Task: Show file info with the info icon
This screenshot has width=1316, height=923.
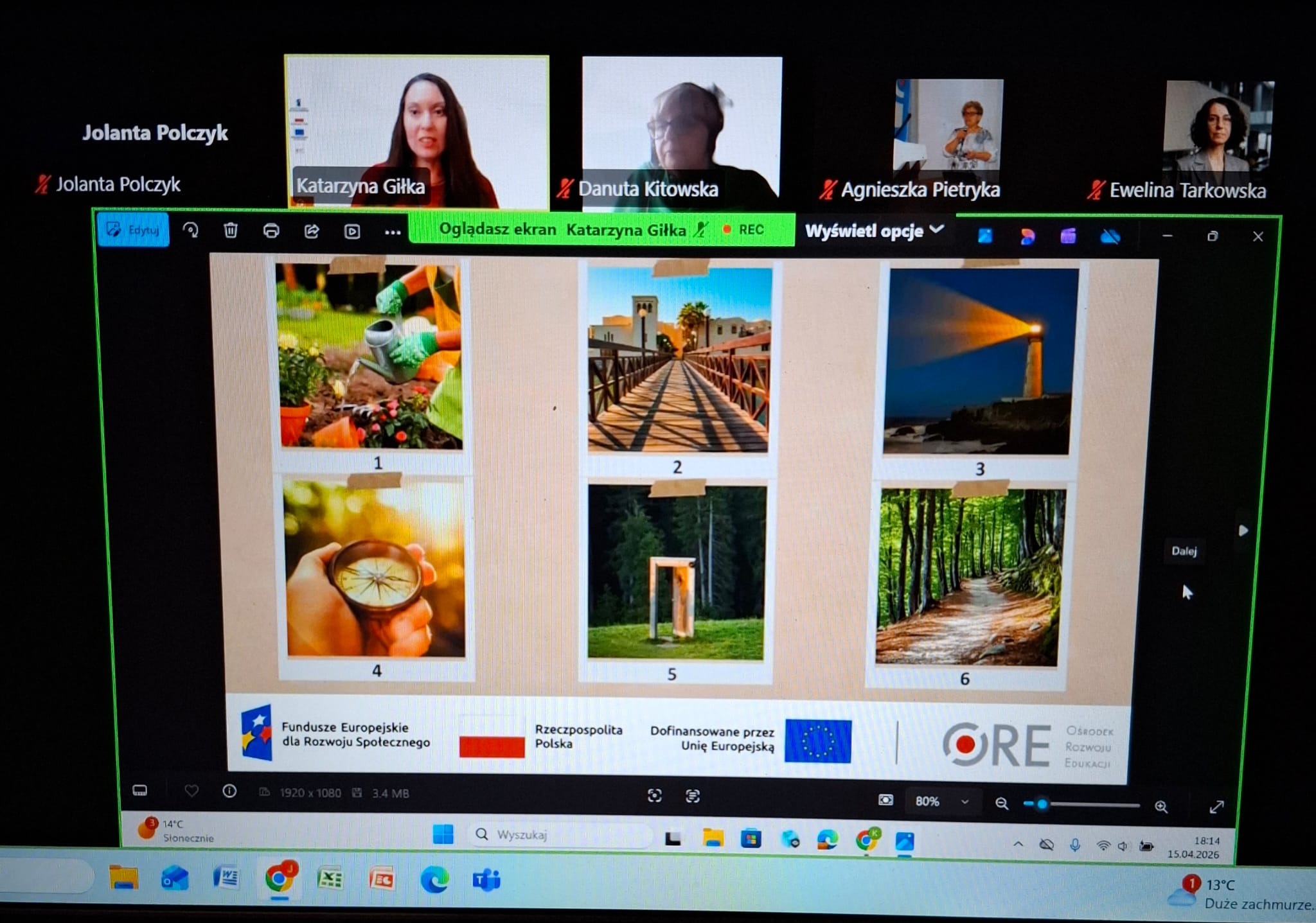Action: pyautogui.click(x=229, y=791)
